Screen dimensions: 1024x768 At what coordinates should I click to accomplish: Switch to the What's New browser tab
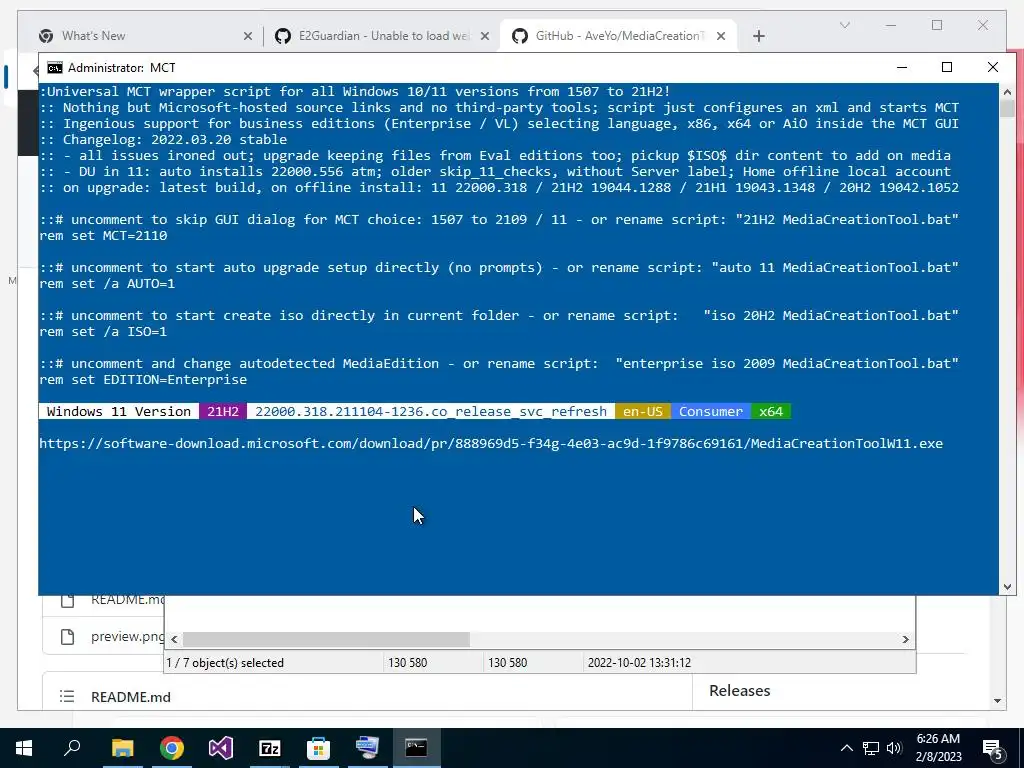coord(144,36)
